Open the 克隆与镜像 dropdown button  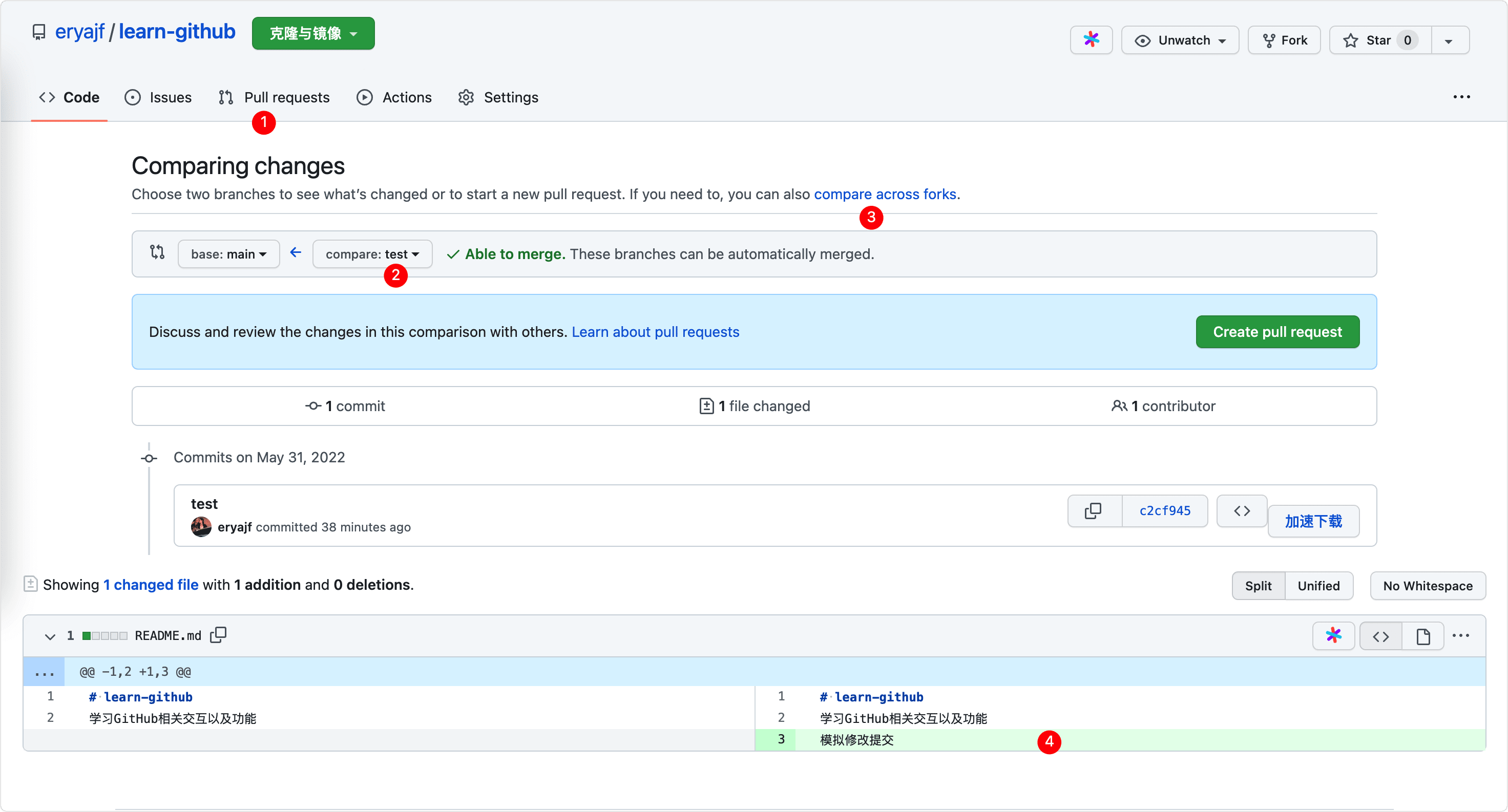pos(313,33)
